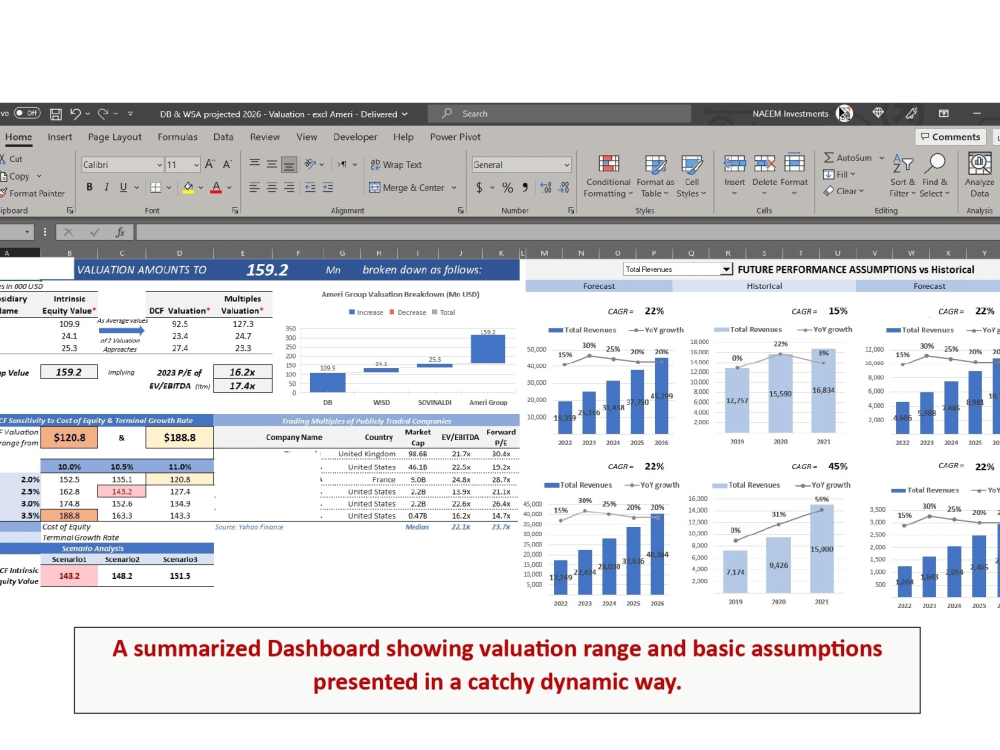
Task: Align cell text to the right
Action: [x=289, y=188]
